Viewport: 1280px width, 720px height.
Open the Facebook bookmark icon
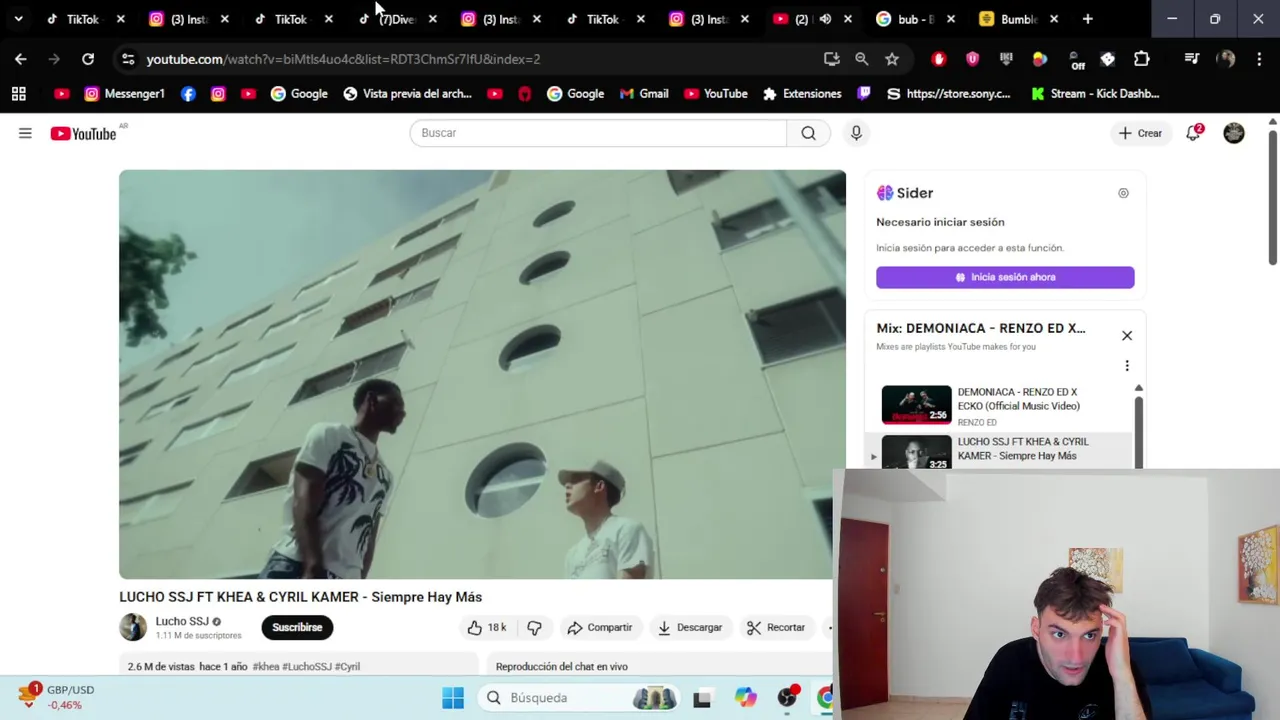coord(188,94)
